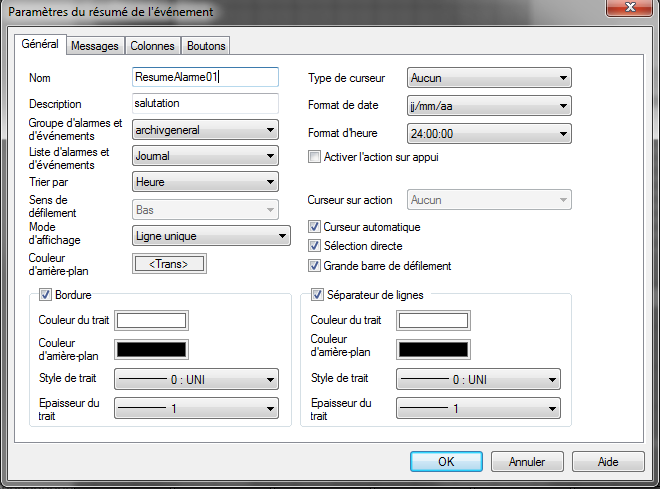The height and width of the screenshot is (489, 660).
Task: Open the Colonnes tab
Action: (152, 46)
